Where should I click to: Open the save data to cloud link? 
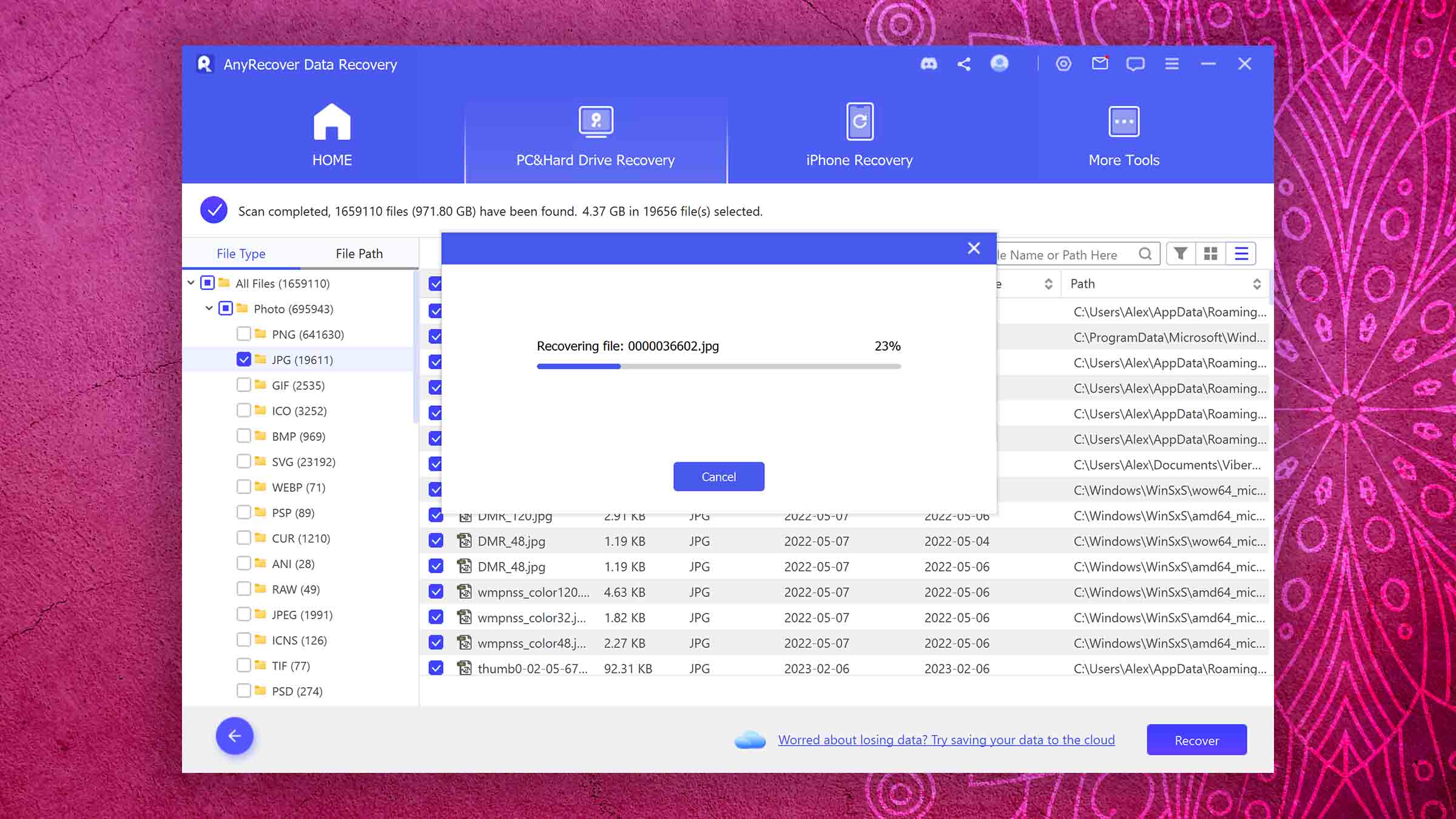coord(946,740)
